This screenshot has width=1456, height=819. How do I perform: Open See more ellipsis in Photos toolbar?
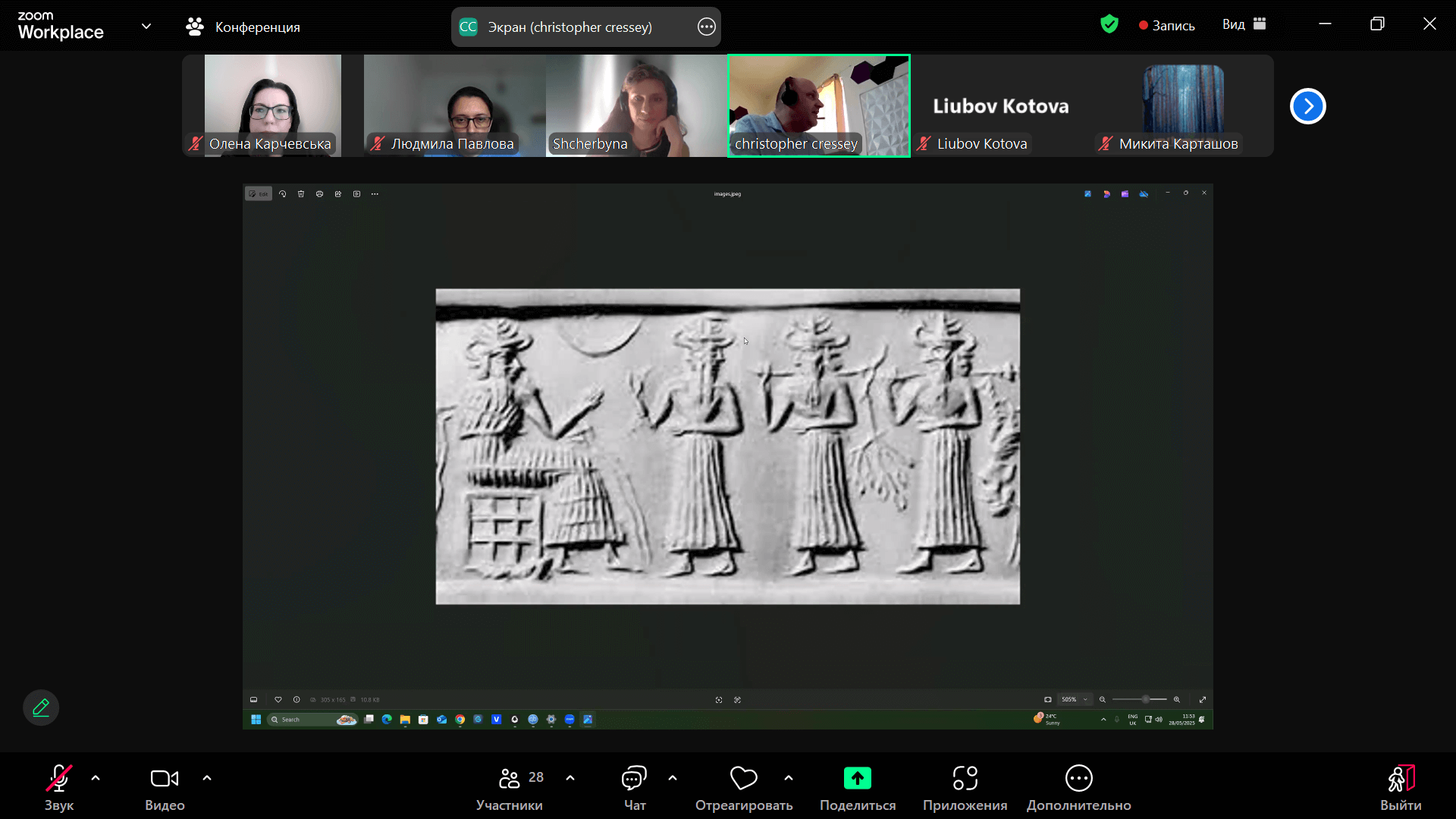tap(375, 194)
